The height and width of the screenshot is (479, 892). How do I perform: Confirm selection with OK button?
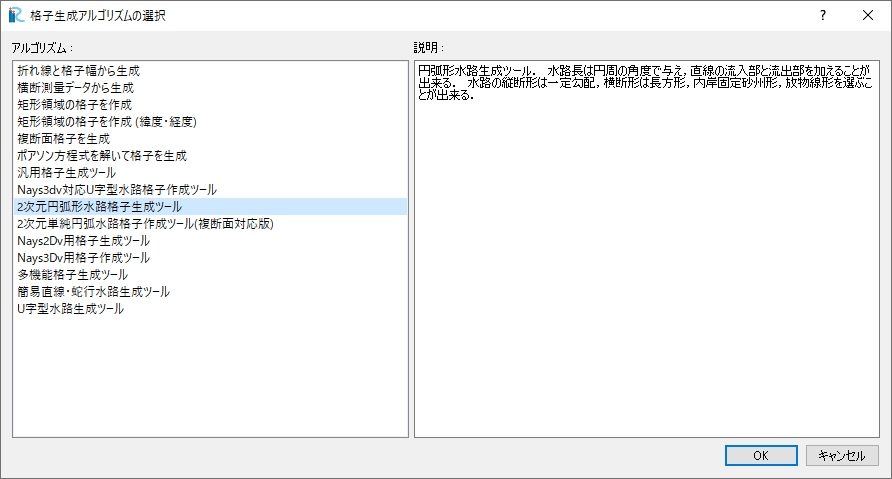pos(761,456)
